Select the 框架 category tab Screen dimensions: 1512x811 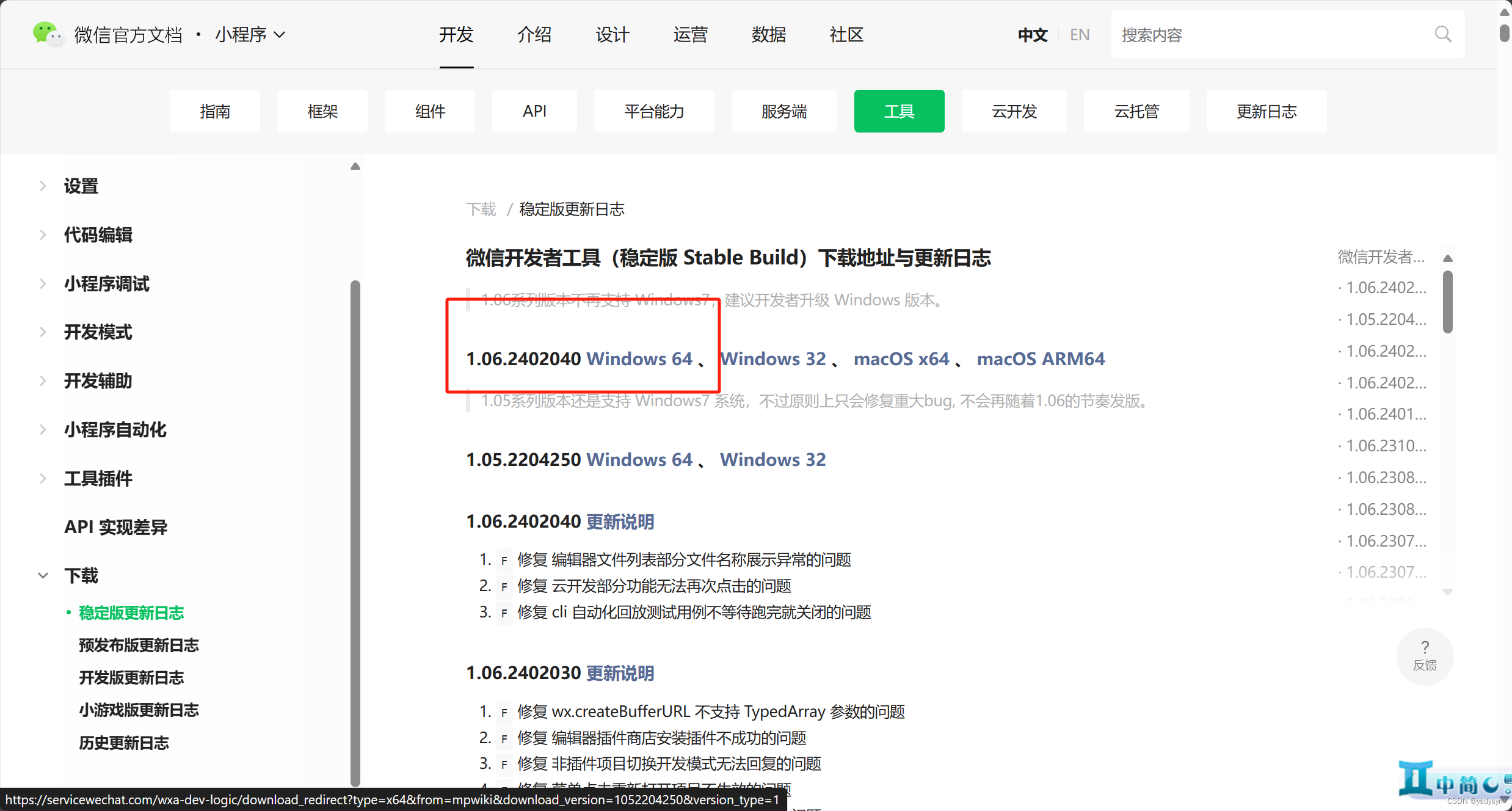pyautogui.click(x=322, y=111)
